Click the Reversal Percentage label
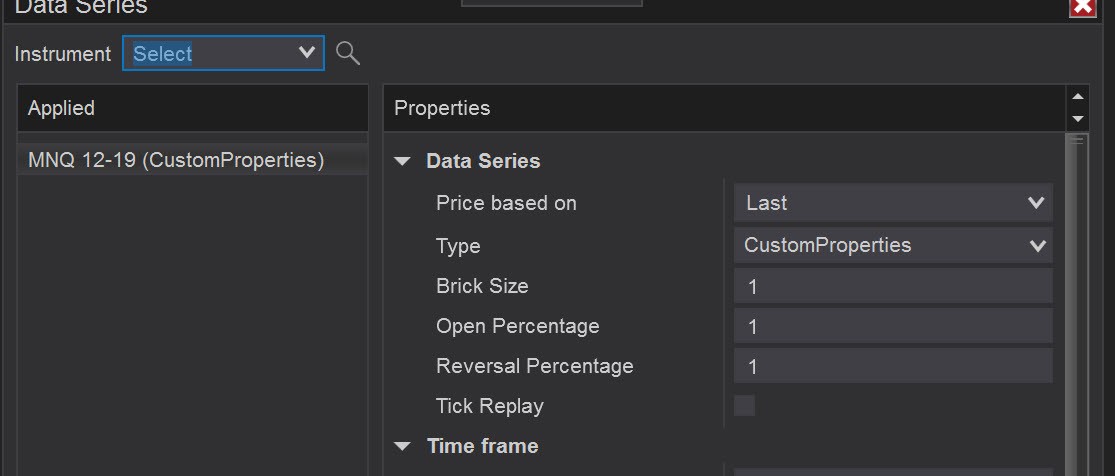Viewport: 1115px width, 476px height. point(535,366)
